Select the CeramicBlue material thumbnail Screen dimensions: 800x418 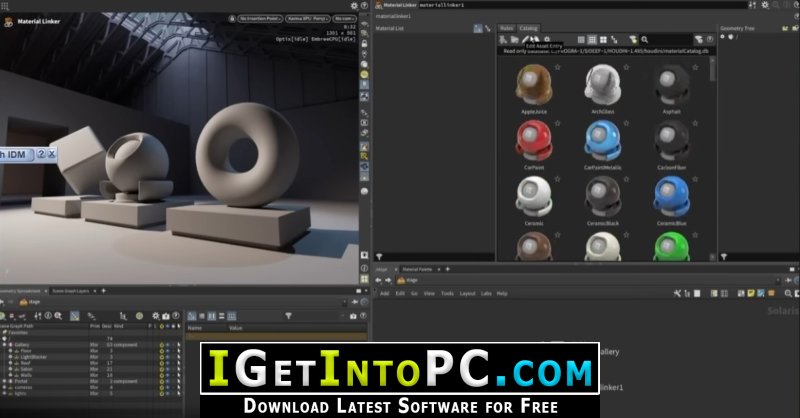tap(671, 196)
